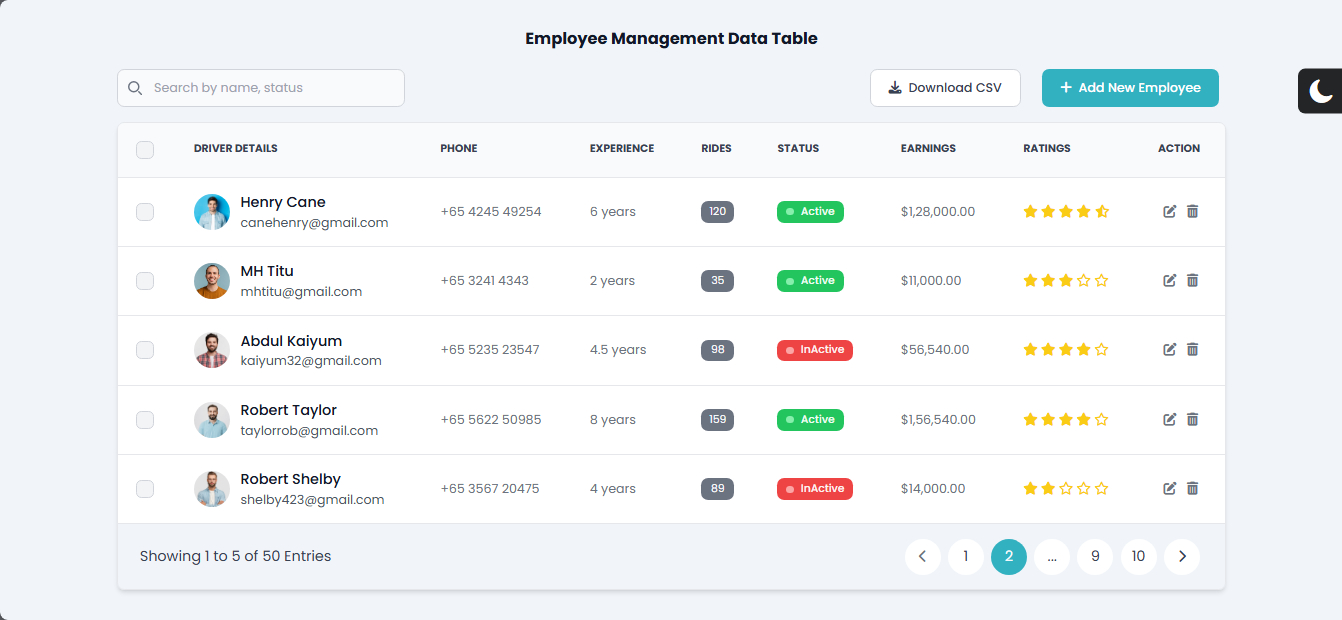Expand hidden pages via ellipsis button
Screen dimensions: 1342x620
(1052, 557)
